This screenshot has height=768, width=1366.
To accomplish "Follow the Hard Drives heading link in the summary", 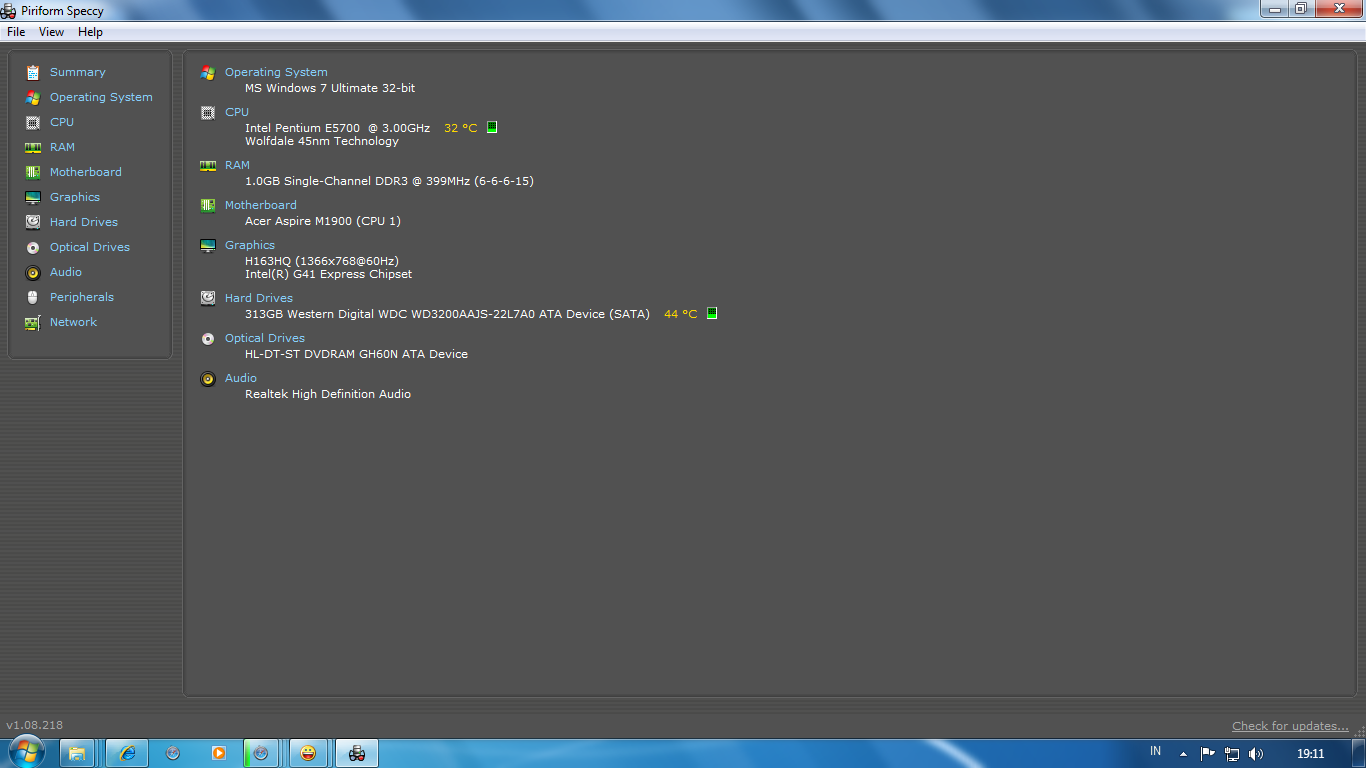I will click(x=259, y=298).
